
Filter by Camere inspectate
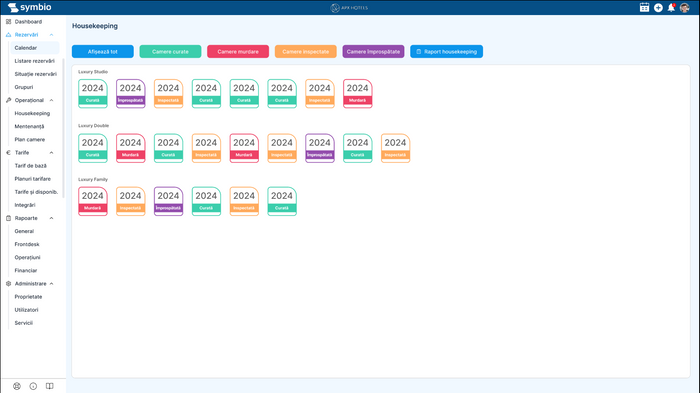click(x=306, y=51)
